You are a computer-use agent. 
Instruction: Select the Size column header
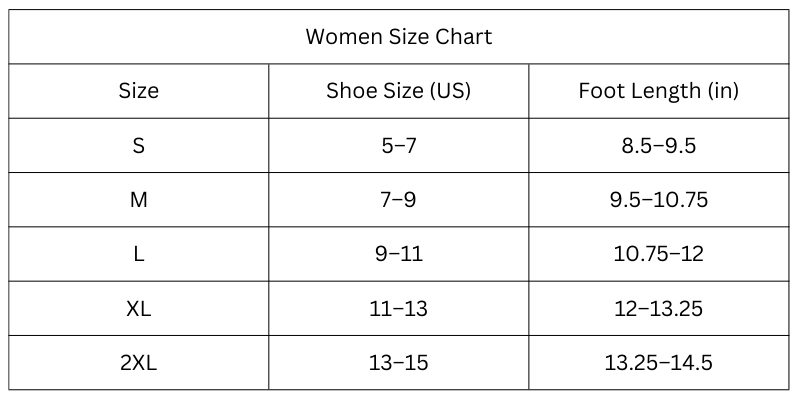tap(139, 91)
